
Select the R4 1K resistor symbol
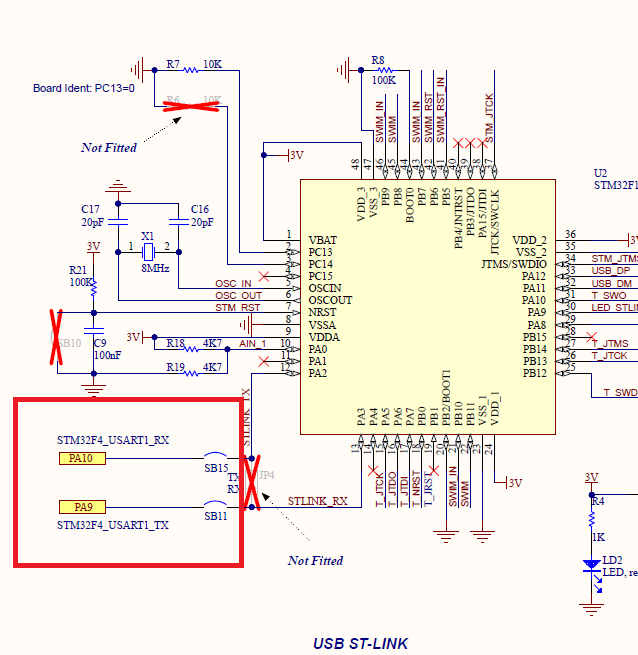pyautogui.click(x=592, y=519)
